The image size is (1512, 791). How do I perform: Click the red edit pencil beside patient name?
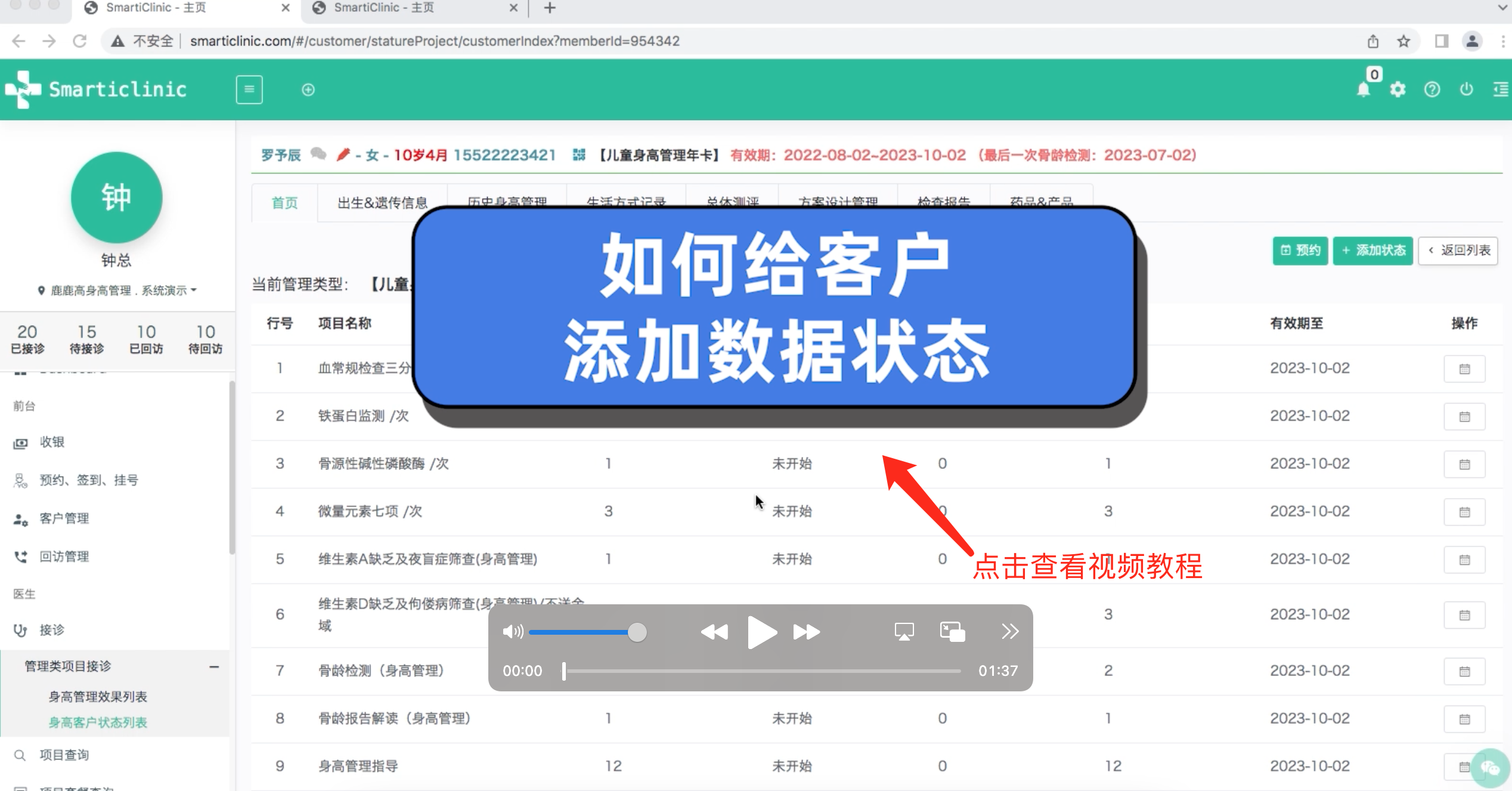[x=343, y=155]
